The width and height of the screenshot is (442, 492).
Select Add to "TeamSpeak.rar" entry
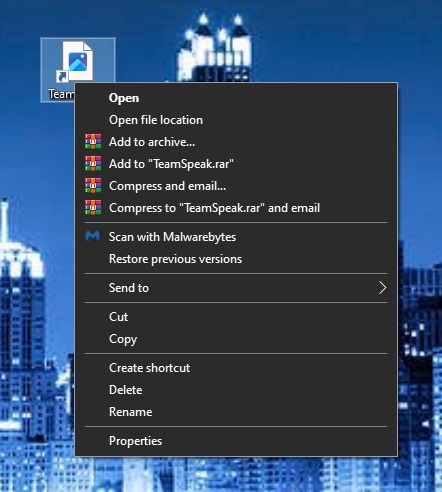pyautogui.click(x=236, y=164)
